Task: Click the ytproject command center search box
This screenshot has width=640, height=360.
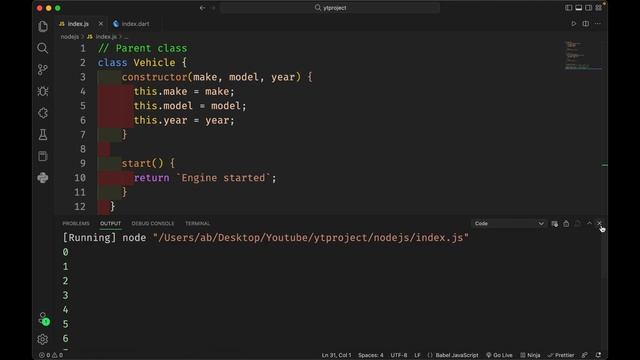Action: click(330, 8)
